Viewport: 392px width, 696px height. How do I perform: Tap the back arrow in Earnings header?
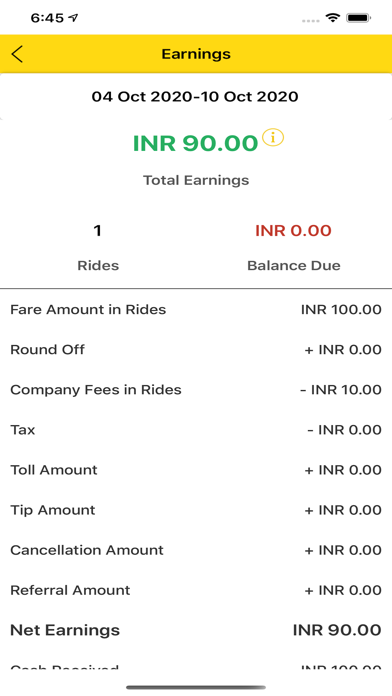point(17,54)
